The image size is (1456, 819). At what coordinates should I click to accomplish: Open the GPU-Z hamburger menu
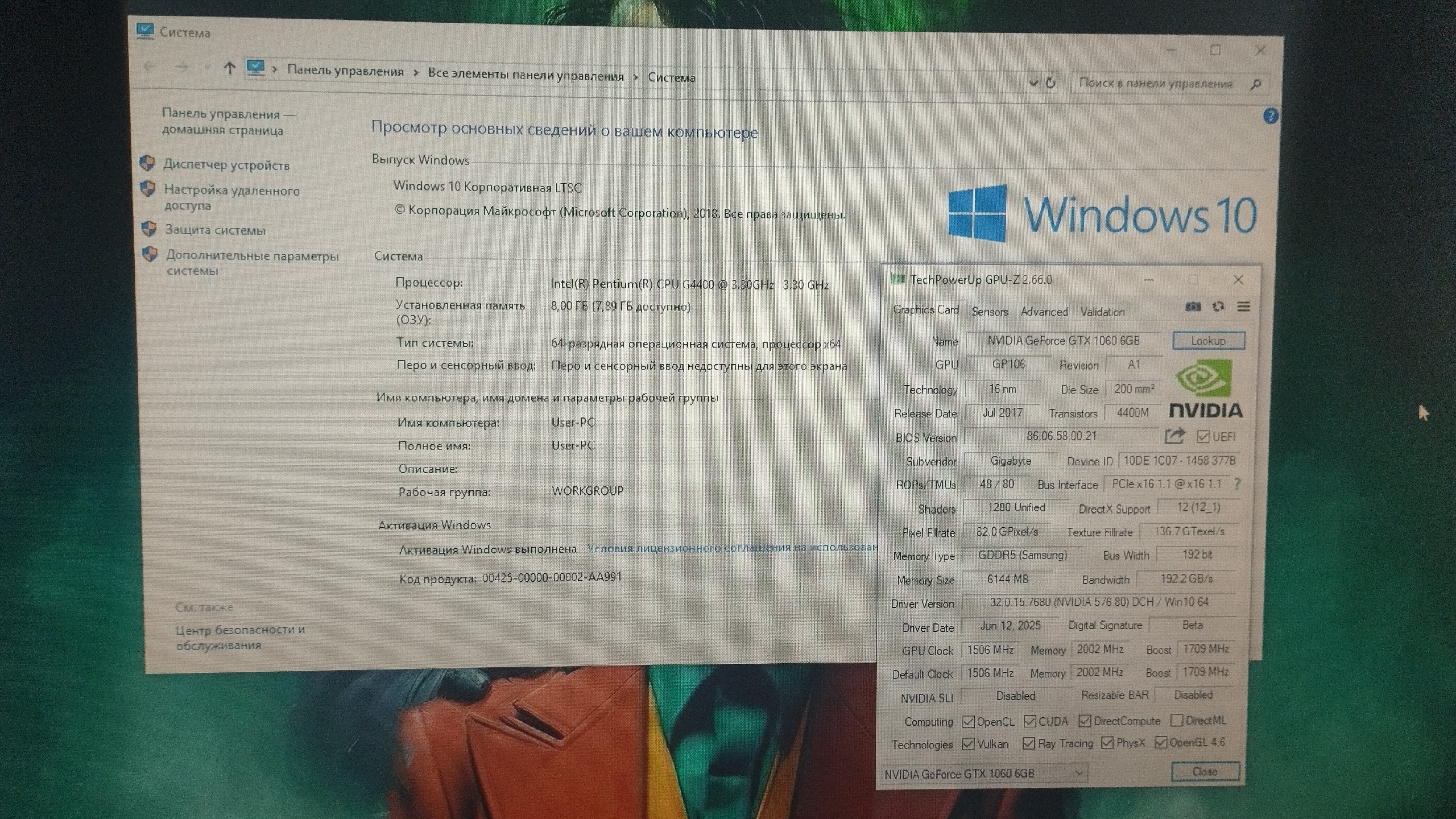(x=1243, y=307)
